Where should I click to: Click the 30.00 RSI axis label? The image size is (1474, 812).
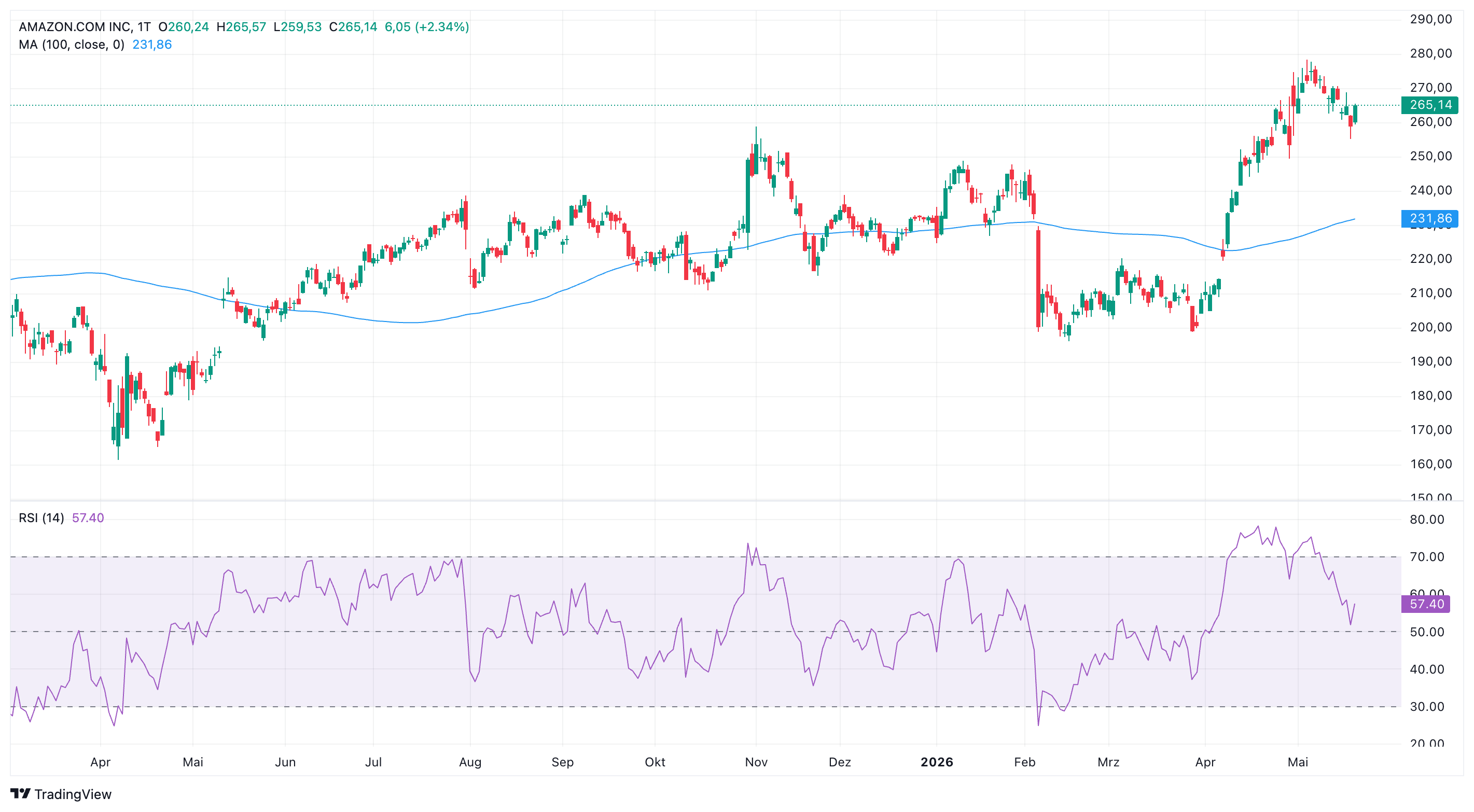click(1427, 707)
